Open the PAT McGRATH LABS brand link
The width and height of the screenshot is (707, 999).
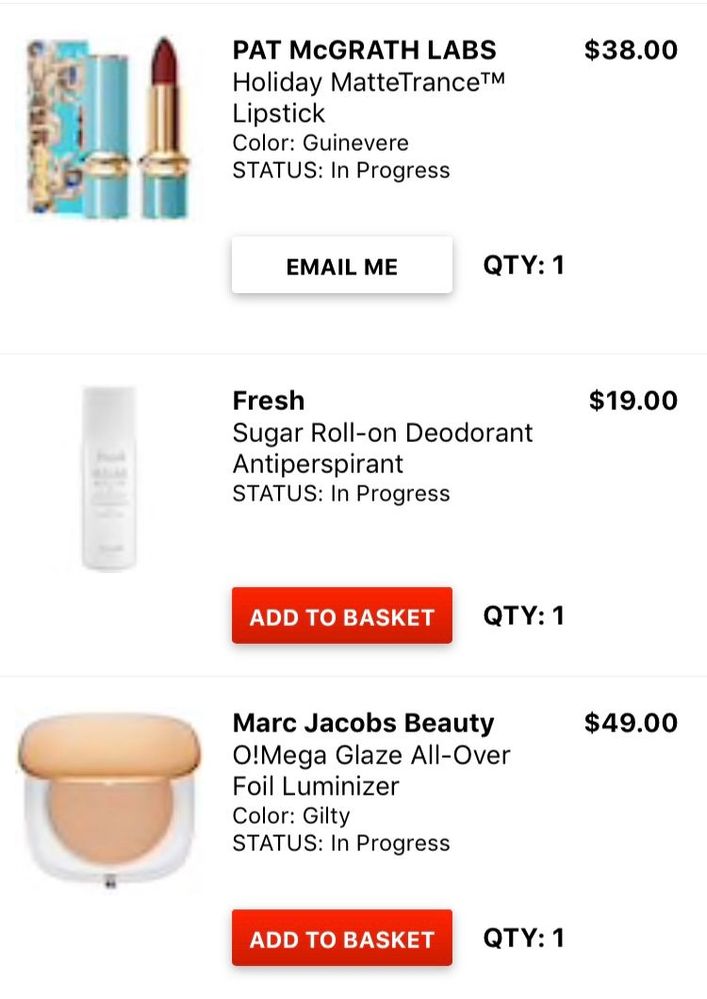coord(364,50)
